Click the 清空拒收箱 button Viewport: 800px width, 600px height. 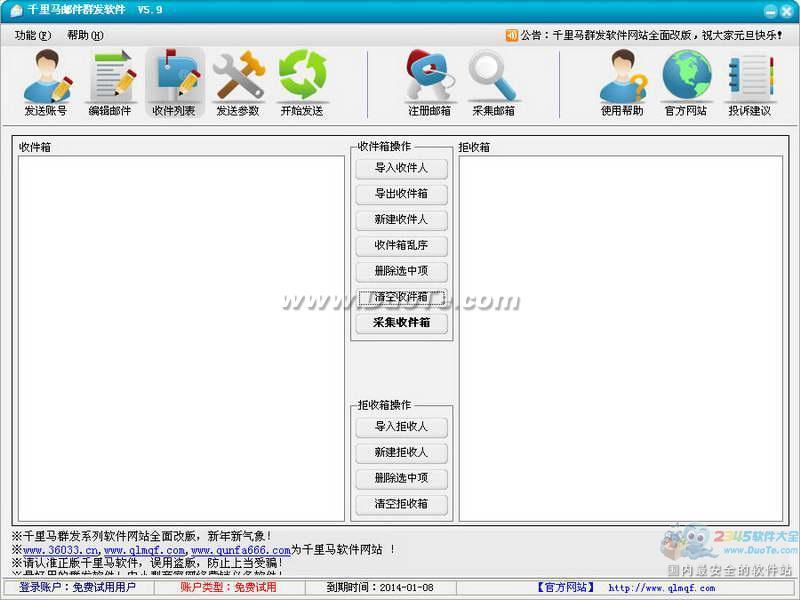(402, 504)
